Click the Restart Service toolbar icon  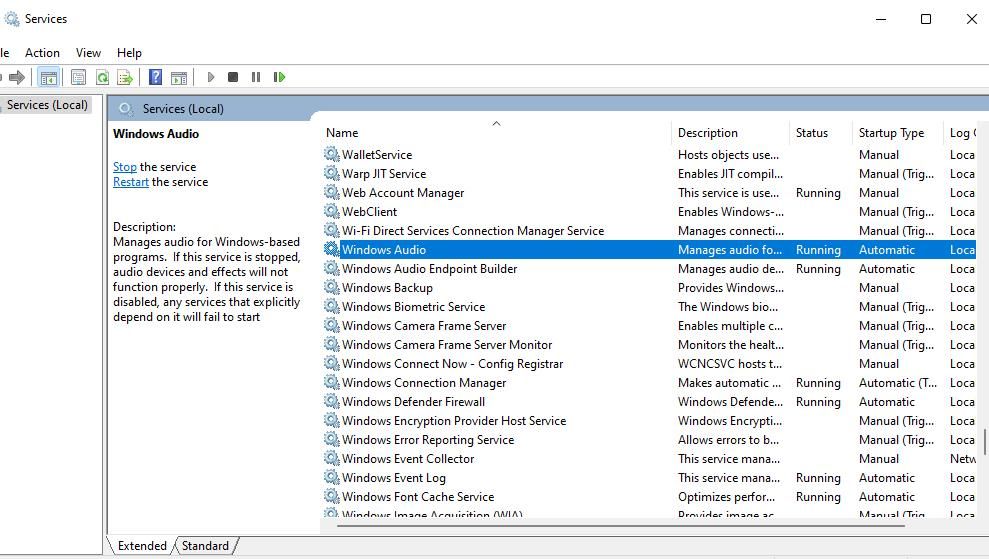pos(279,77)
